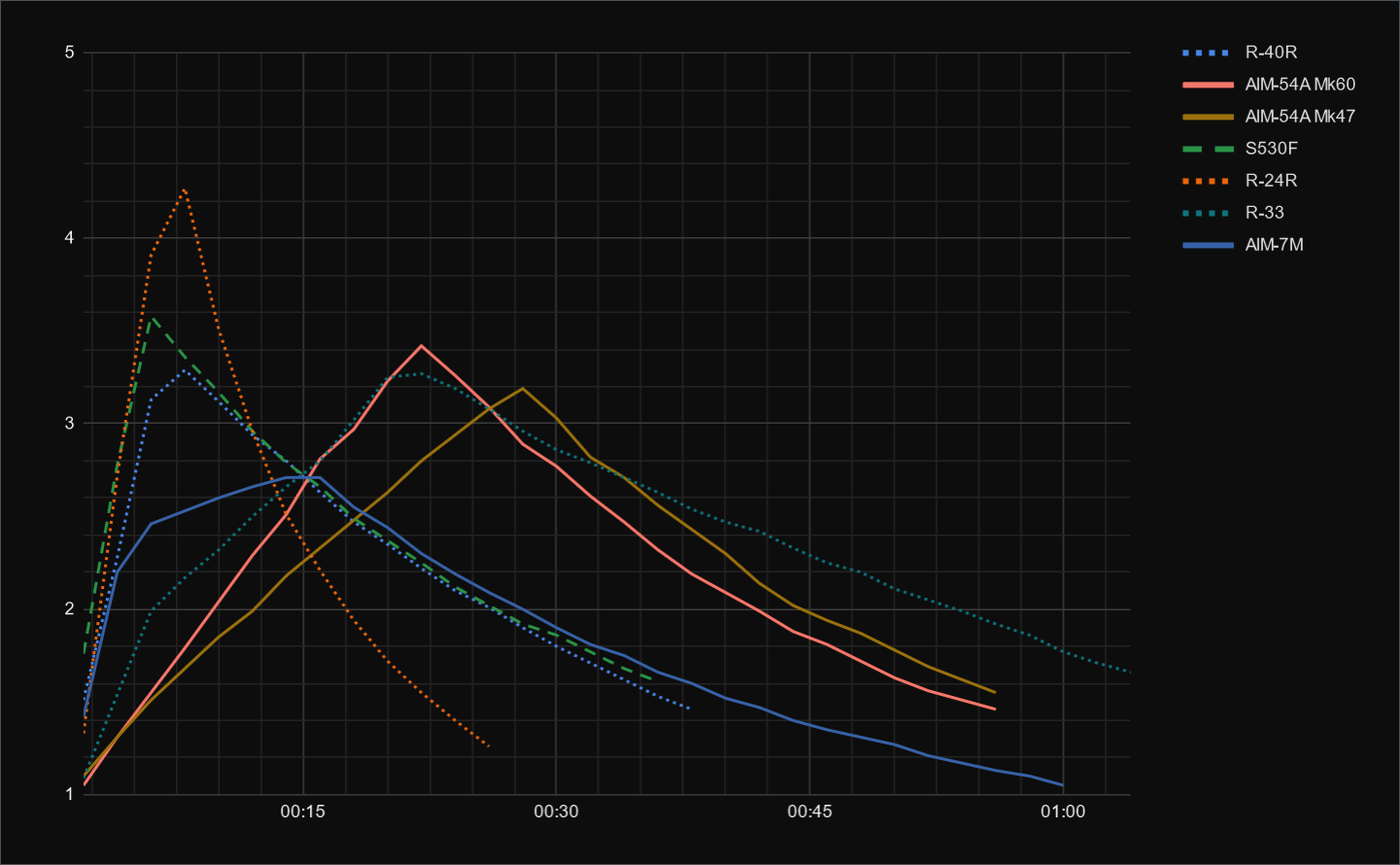This screenshot has height=865, width=1400.
Task: Click the 00:30 x-axis tick label
Action: tap(556, 812)
